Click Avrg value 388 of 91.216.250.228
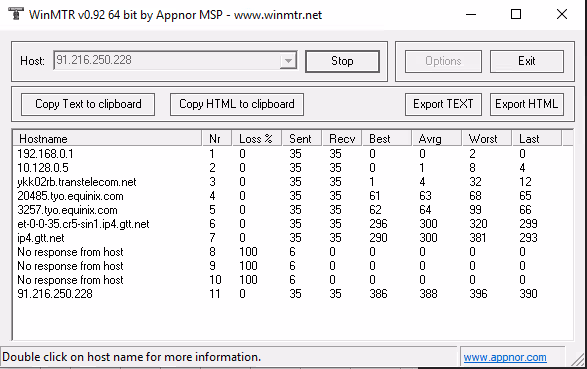The image size is (587, 369). (x=428, y=294)
